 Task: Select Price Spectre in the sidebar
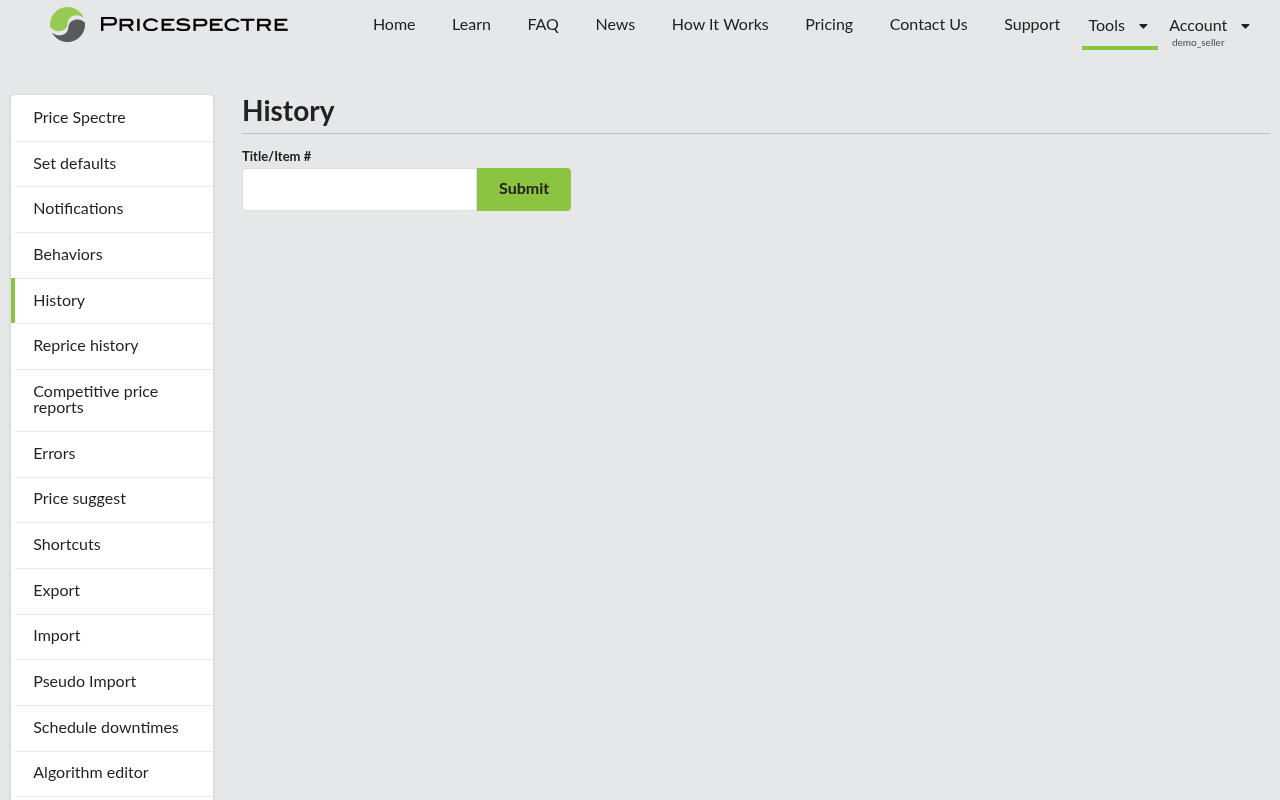pos(79,118)
